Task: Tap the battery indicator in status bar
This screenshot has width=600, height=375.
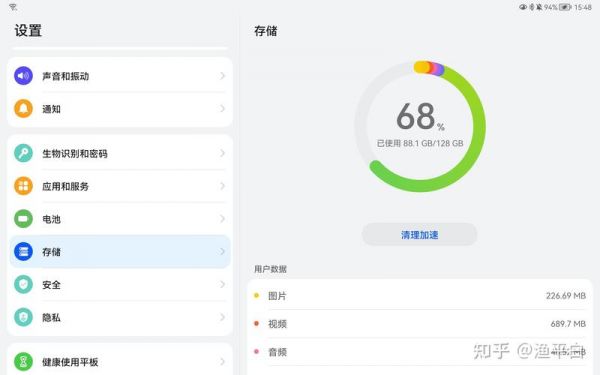Action: [x=565, y=7]
